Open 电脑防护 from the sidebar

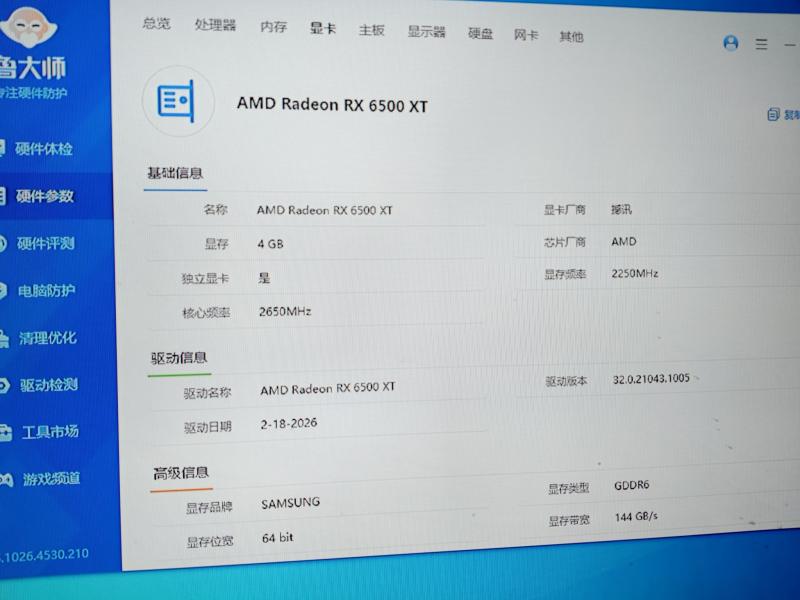(45, 291)
